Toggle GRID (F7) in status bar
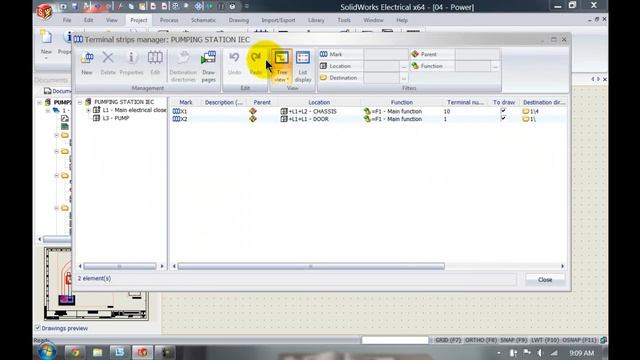The width and height of the screenshot is (640, 360). tap(448, 340)
